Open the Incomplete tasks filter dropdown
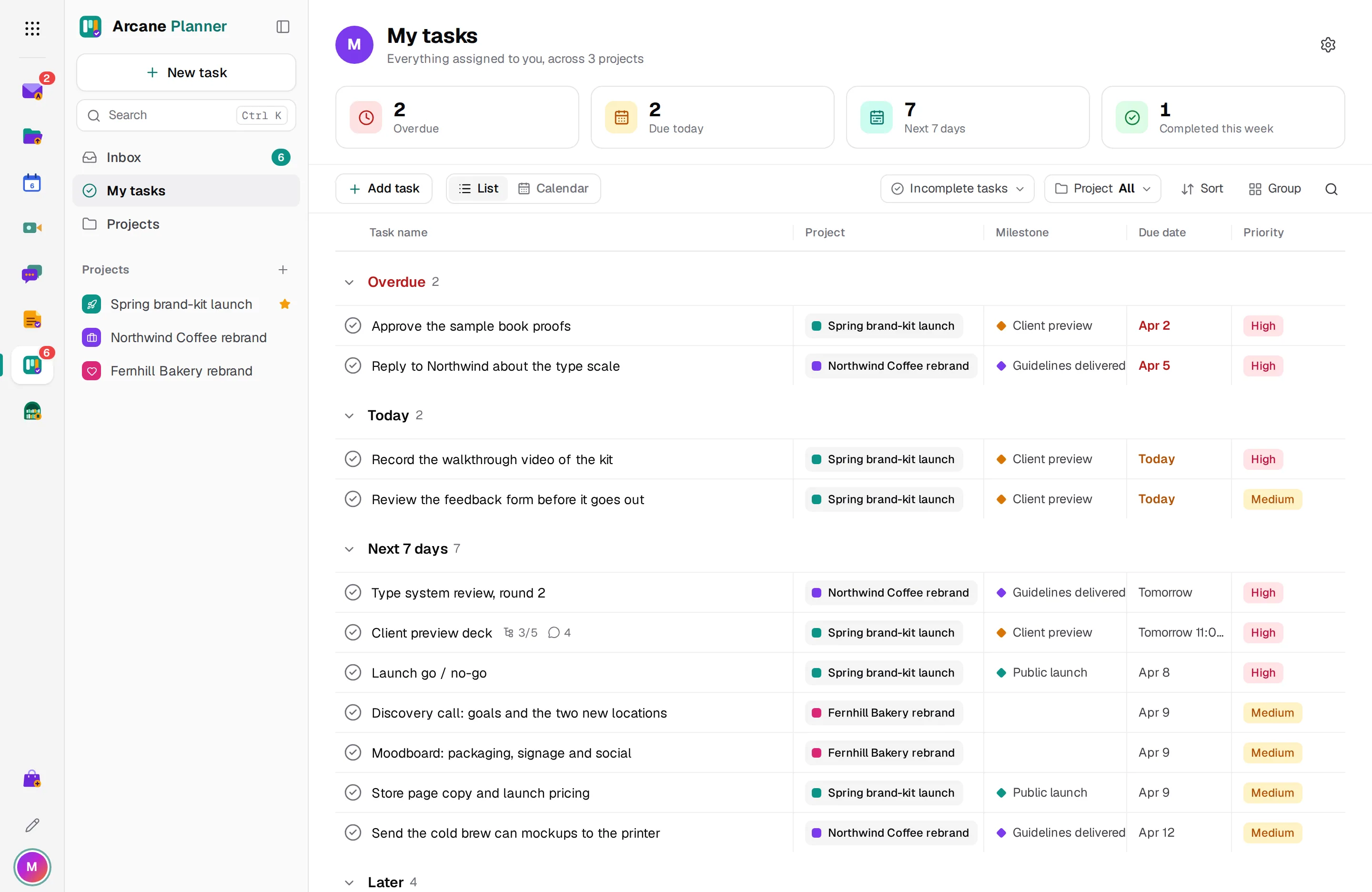Image resolution: width=1372 pixels, height=892 pixels. tap(957, 189)
